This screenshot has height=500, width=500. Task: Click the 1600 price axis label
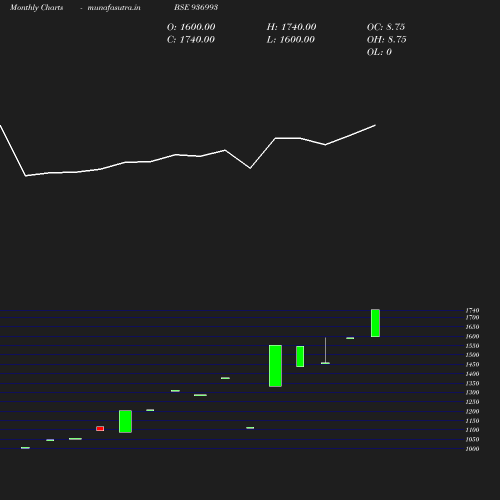pyautogui.click(x=472, y=336)
